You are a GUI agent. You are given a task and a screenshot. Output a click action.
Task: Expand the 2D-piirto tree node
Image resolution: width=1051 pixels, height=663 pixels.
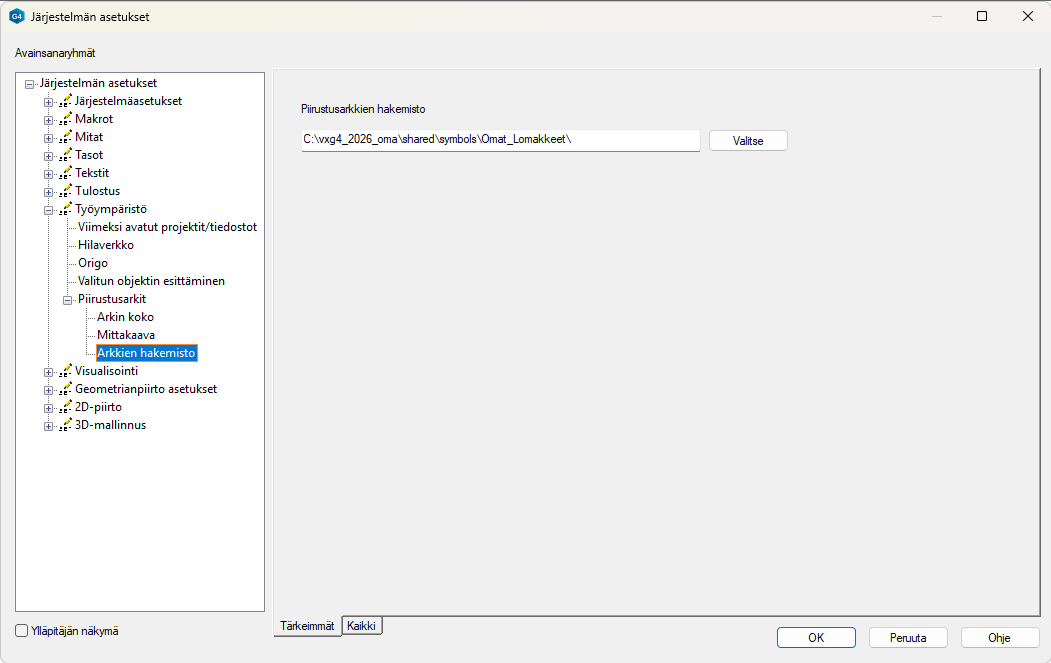48,408
